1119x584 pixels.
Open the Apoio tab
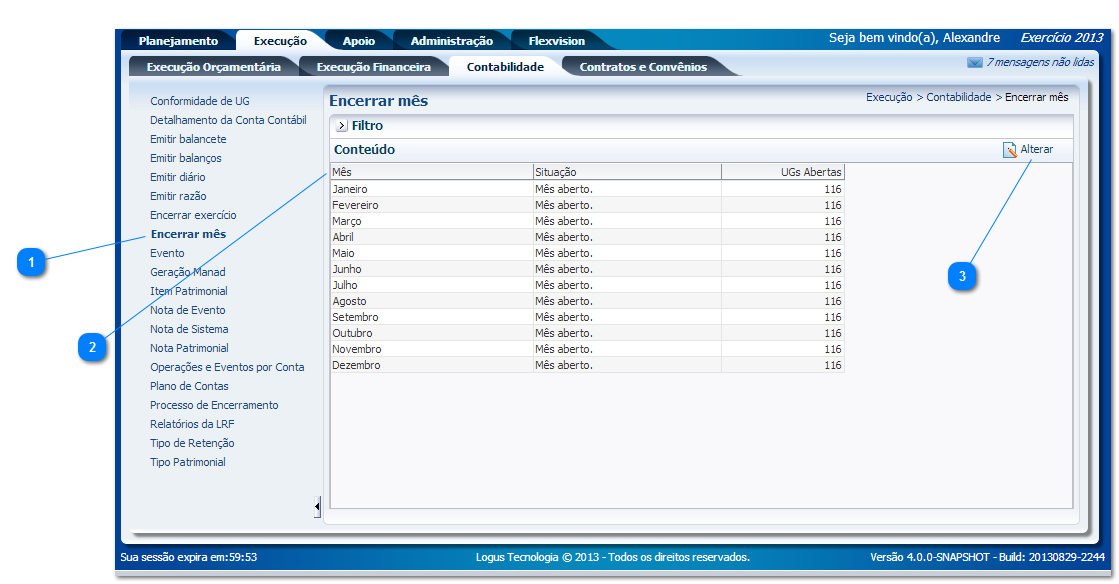(358, 41)
